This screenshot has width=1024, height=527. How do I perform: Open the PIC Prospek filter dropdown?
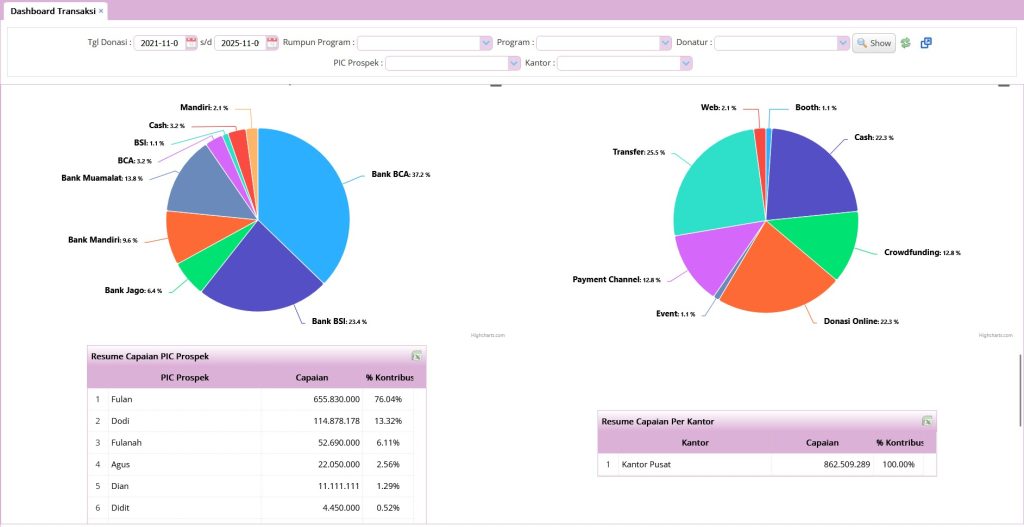pyautogui.click(x=513, y=63)
